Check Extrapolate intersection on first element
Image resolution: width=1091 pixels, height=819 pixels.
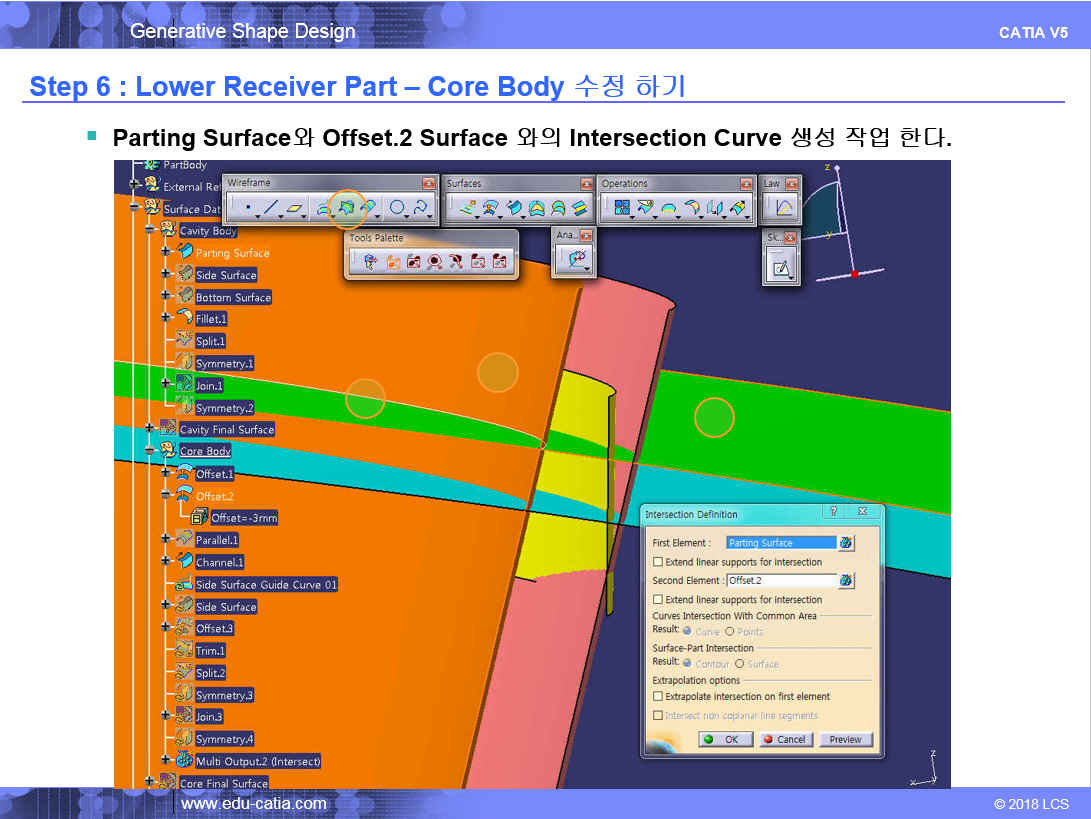[x=658, y=696]
